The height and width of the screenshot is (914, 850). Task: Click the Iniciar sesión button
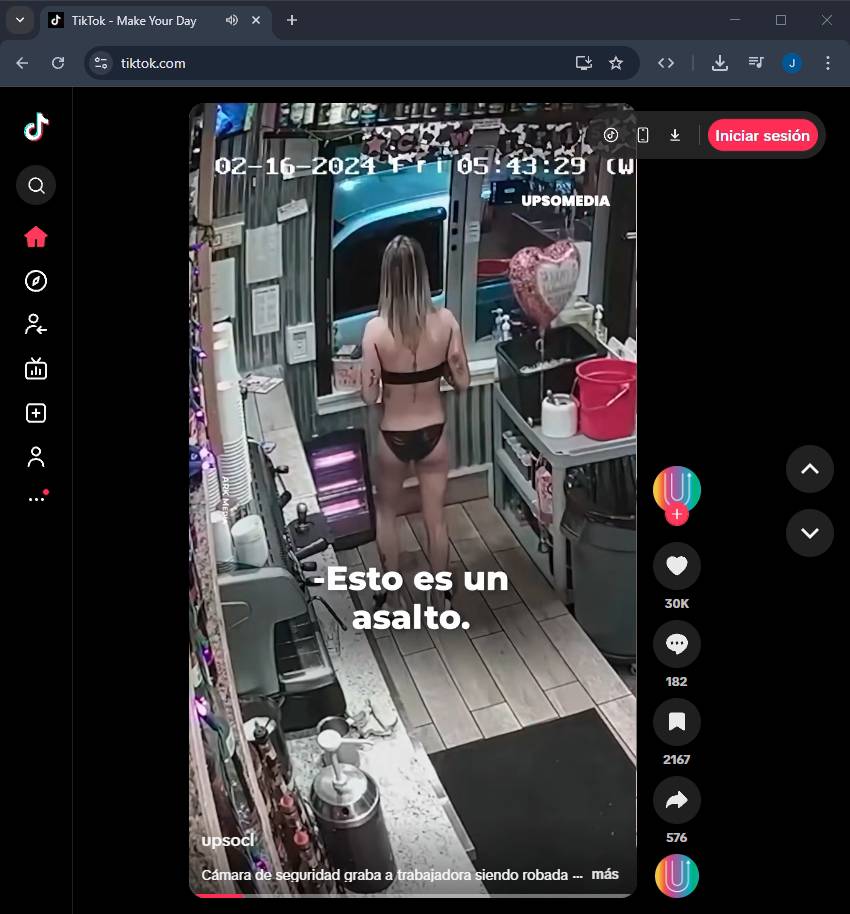[x=762, y=135]
